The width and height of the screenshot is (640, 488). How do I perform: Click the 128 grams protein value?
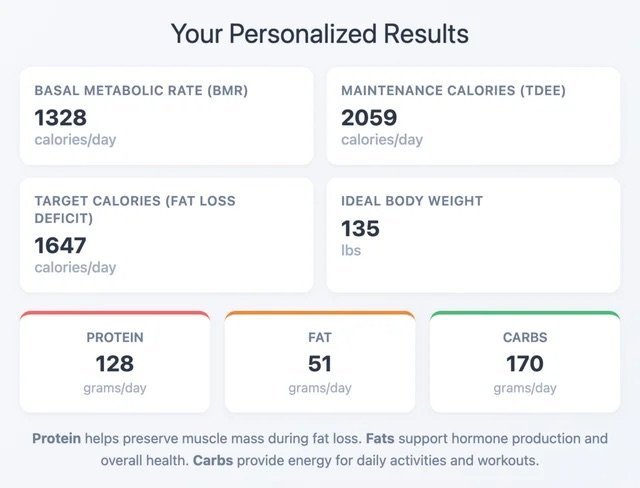[115, 363]
